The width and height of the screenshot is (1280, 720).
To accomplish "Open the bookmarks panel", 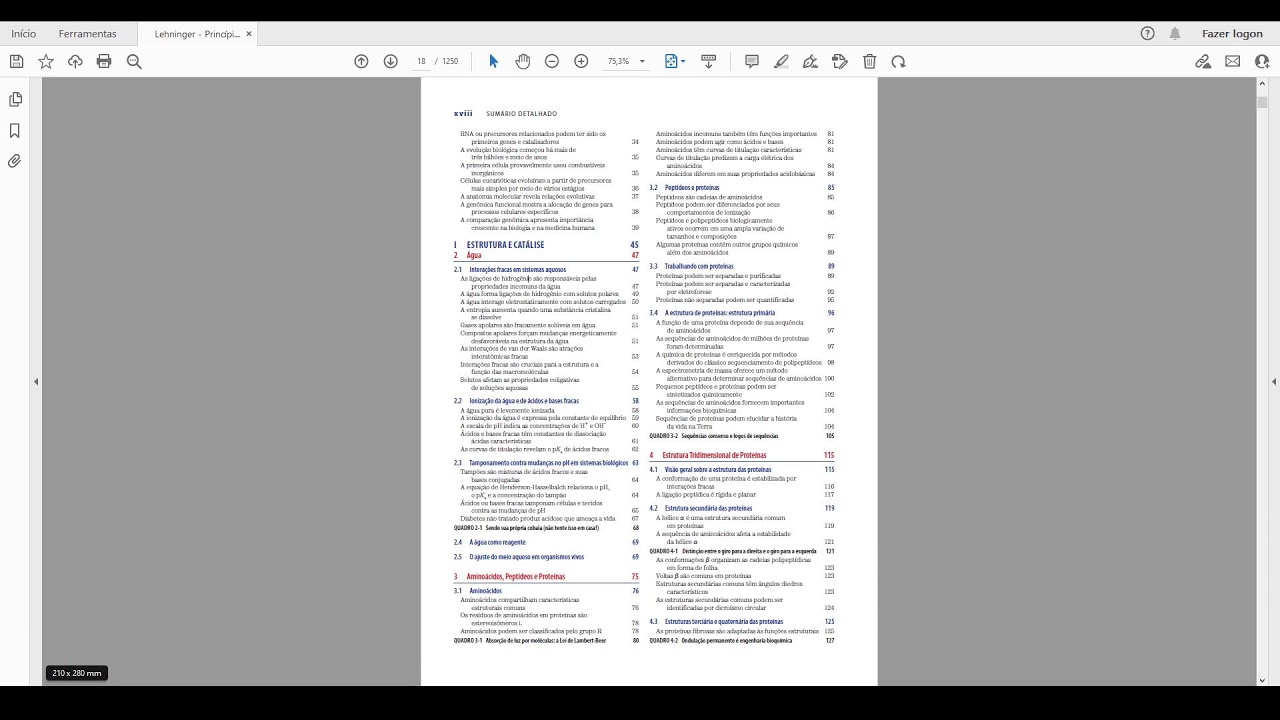I will click(15, 130).
